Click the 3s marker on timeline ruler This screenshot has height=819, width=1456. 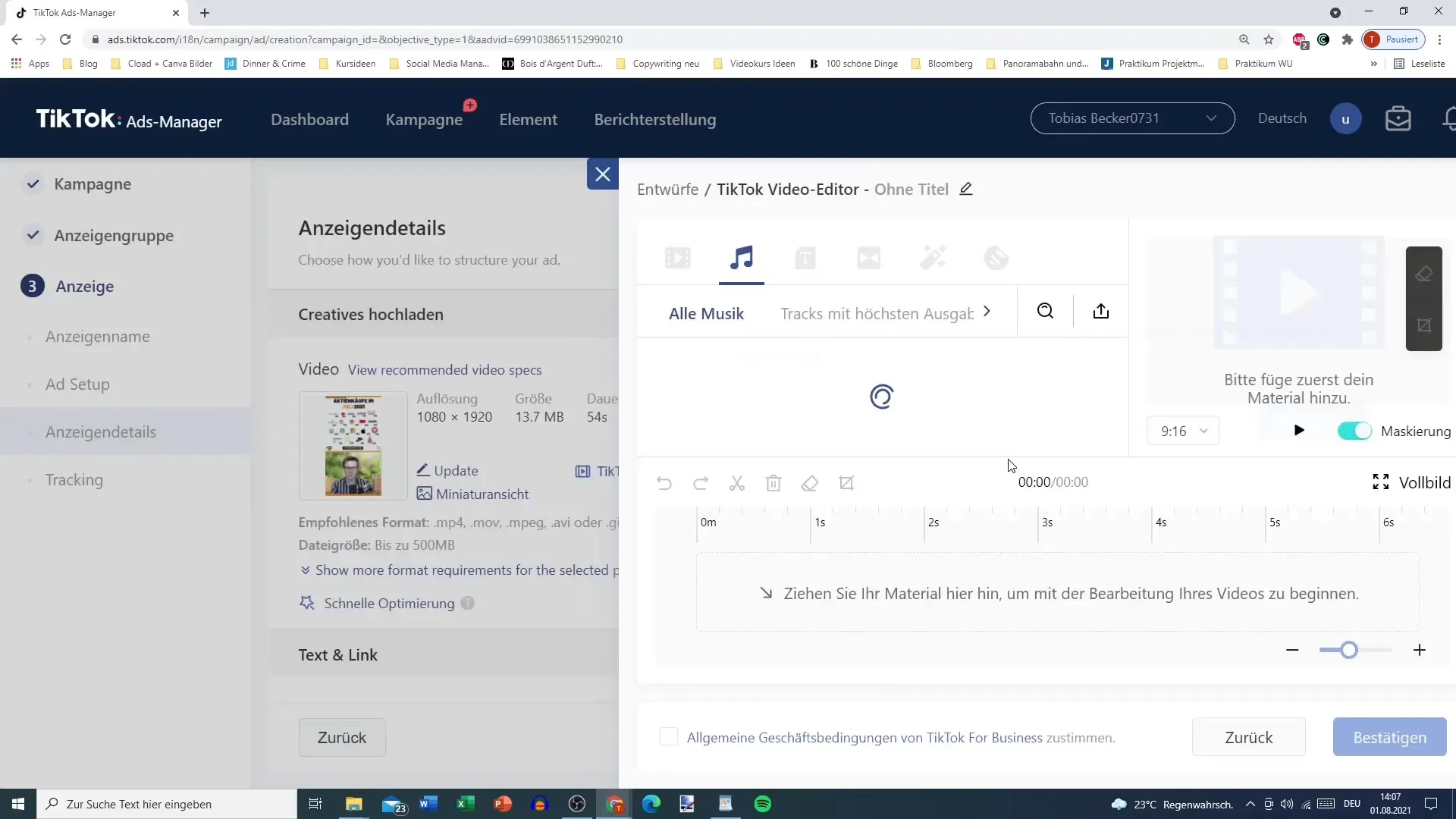(x=1046, y=522)
